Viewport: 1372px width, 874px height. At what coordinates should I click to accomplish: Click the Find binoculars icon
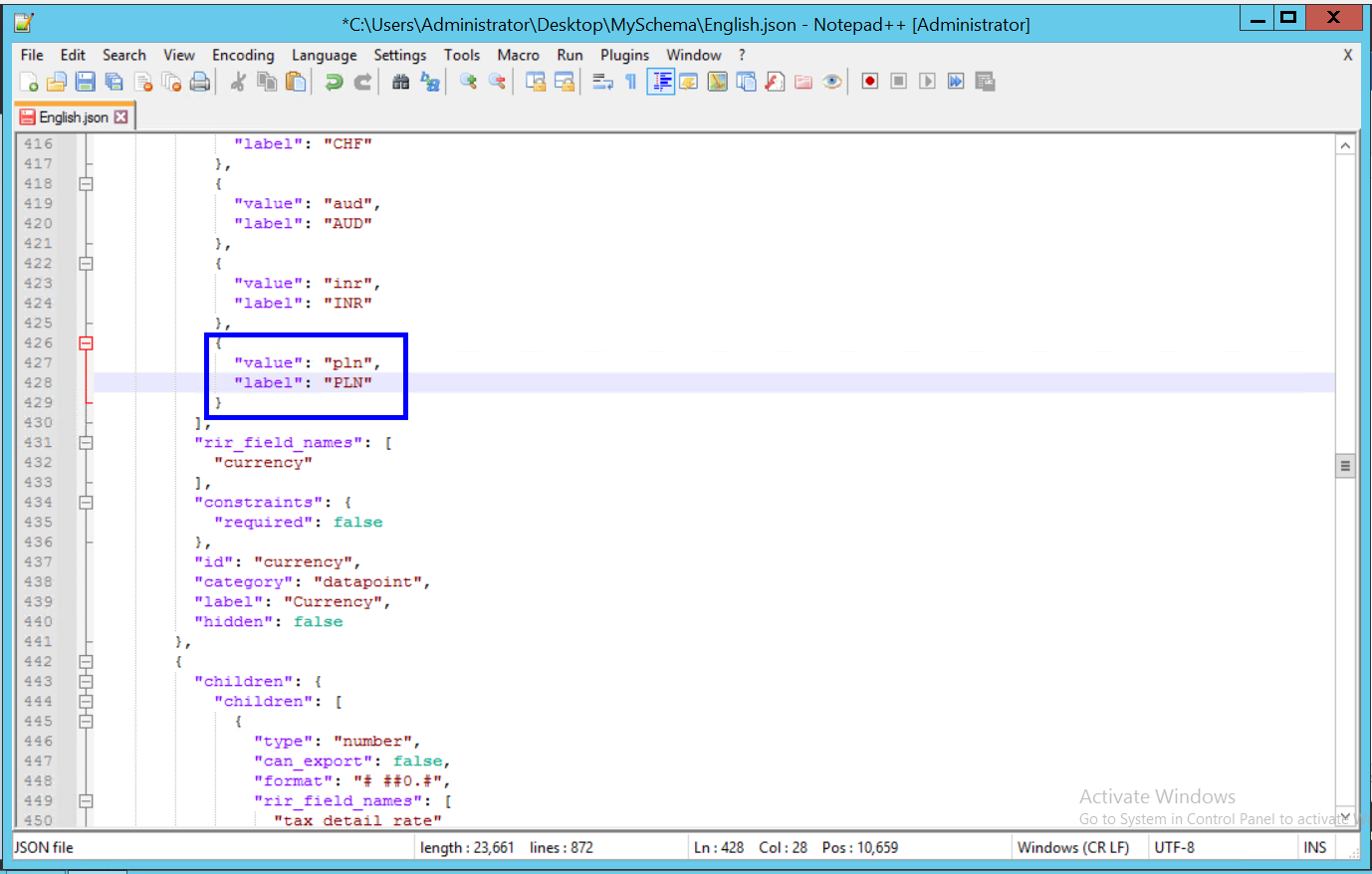click(x=401, y=82)
